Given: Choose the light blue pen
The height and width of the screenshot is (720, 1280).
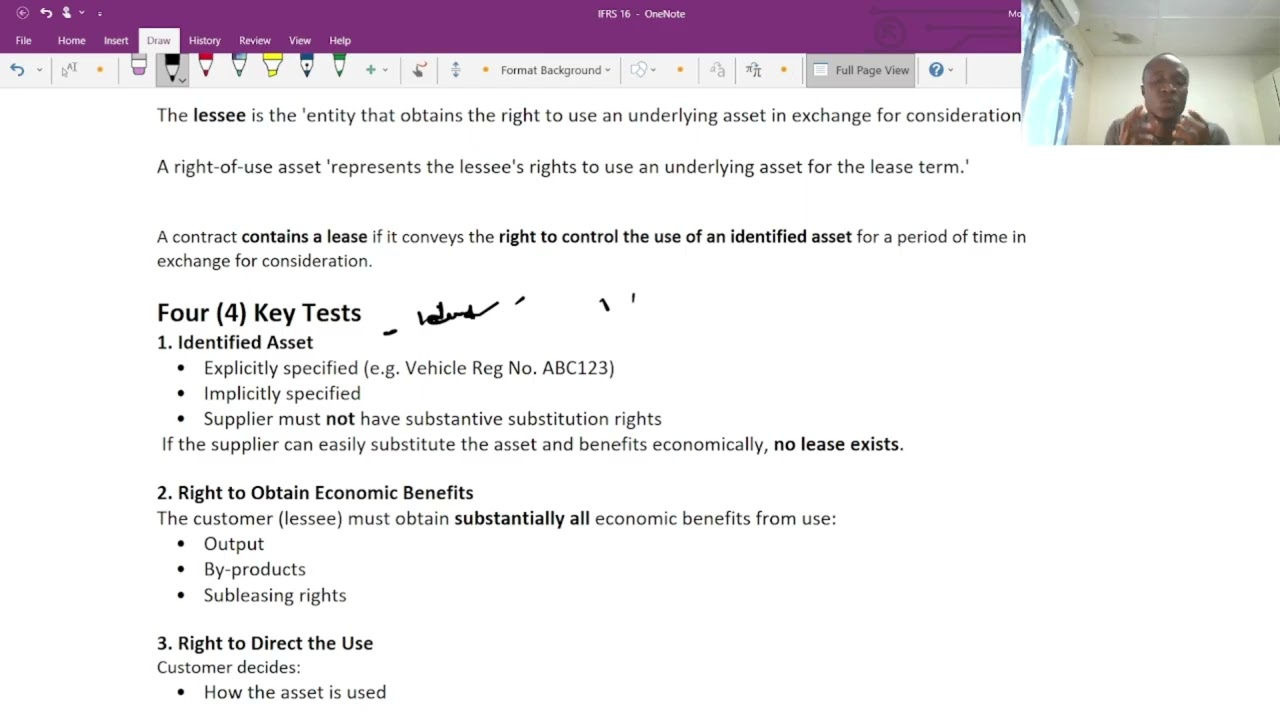Looking at the screenshot, I should (x=239, y=67).
